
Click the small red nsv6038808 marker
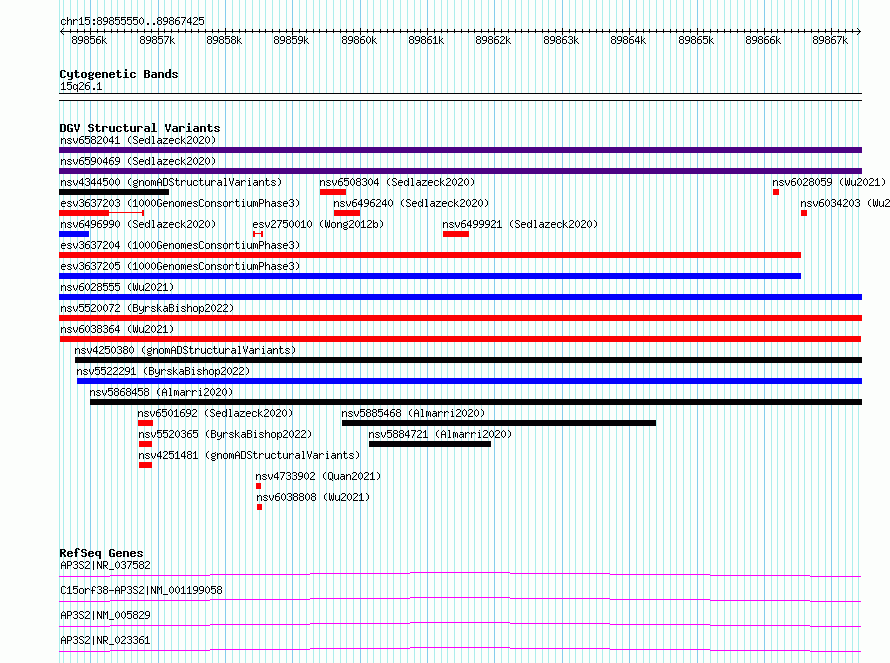pos(259,507)
